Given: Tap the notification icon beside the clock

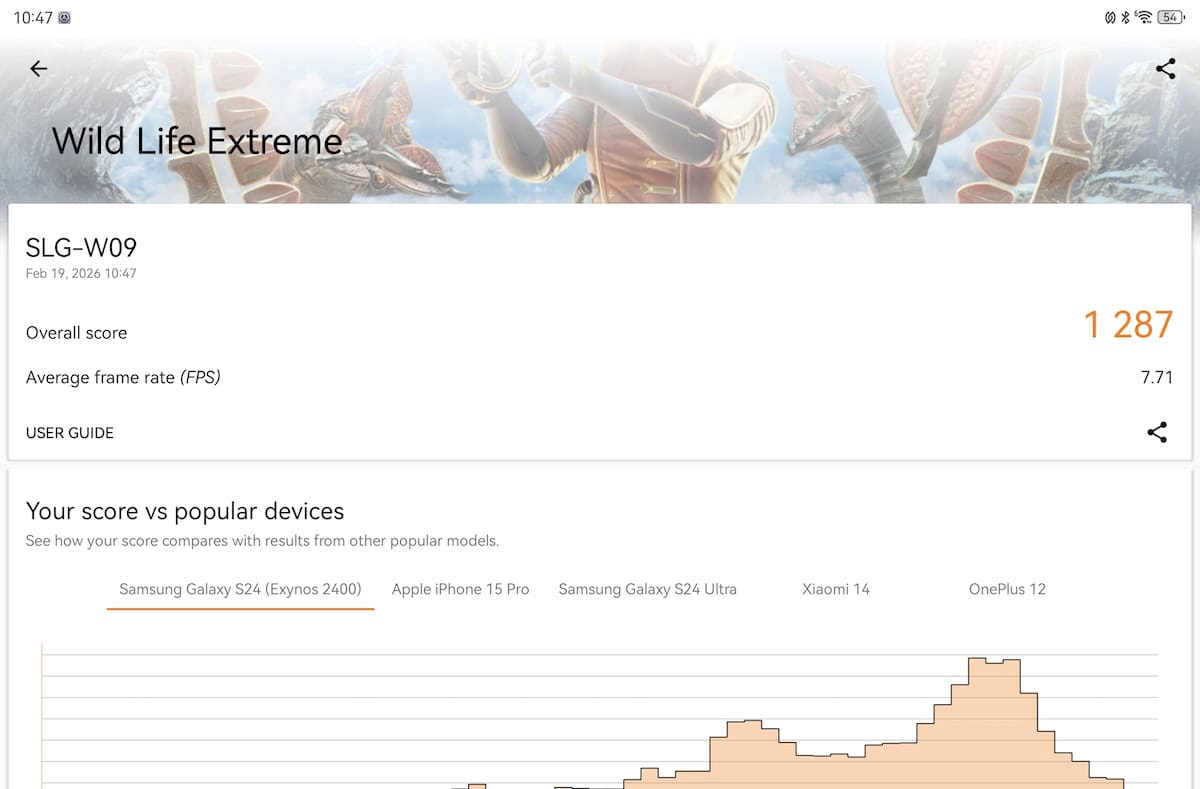Looking at the screenshot, I should [x=65, y=18].
